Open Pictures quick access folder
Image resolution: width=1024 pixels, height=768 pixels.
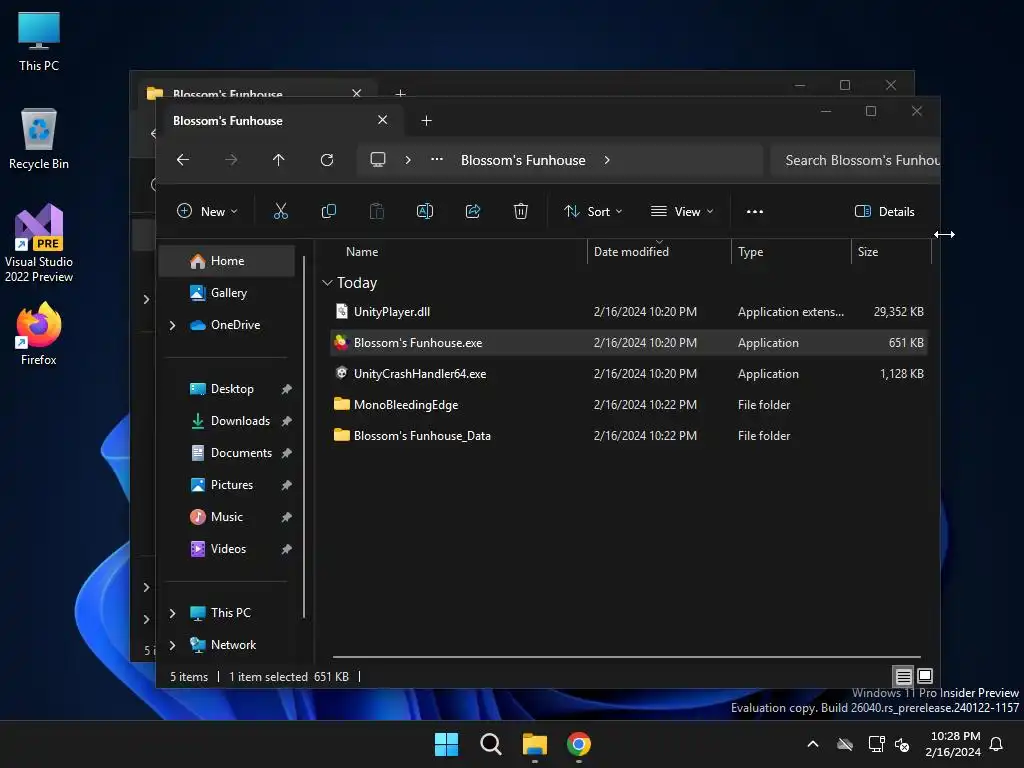pyautogui.click(x=227, y=485)
